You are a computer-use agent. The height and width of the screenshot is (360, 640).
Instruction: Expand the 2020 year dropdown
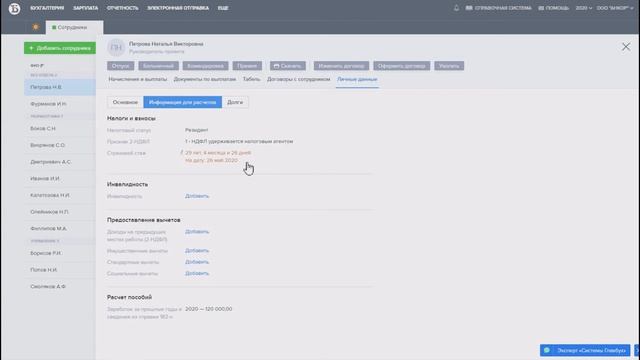[584, 8]
